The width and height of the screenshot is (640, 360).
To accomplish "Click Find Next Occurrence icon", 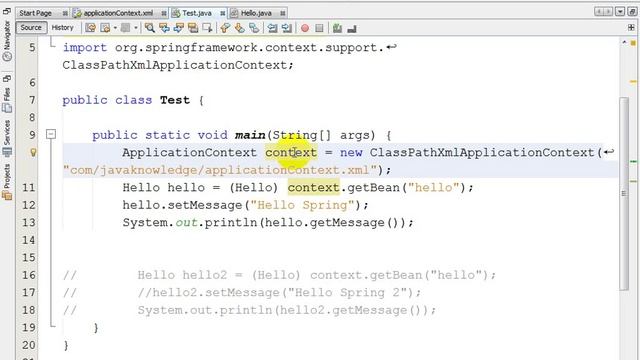I will click(x=178, y=28).
